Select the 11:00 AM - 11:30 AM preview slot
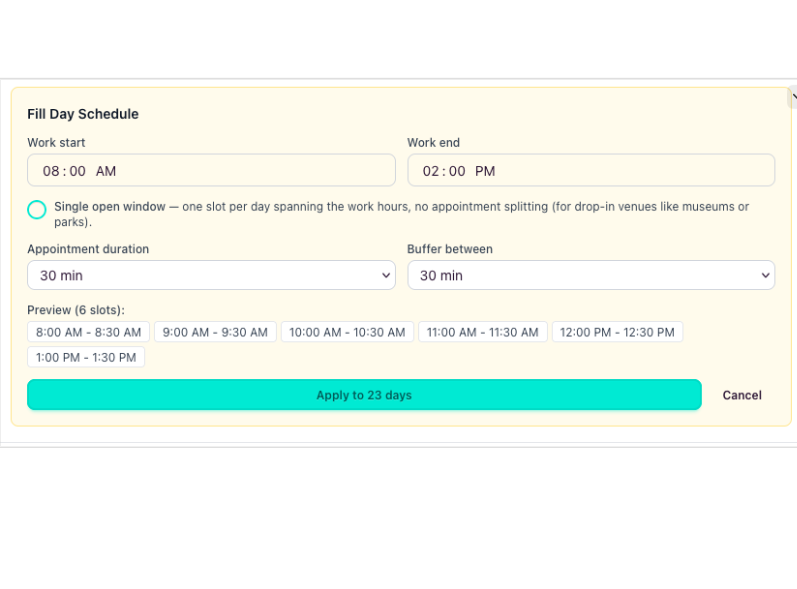 click(482, 332)
